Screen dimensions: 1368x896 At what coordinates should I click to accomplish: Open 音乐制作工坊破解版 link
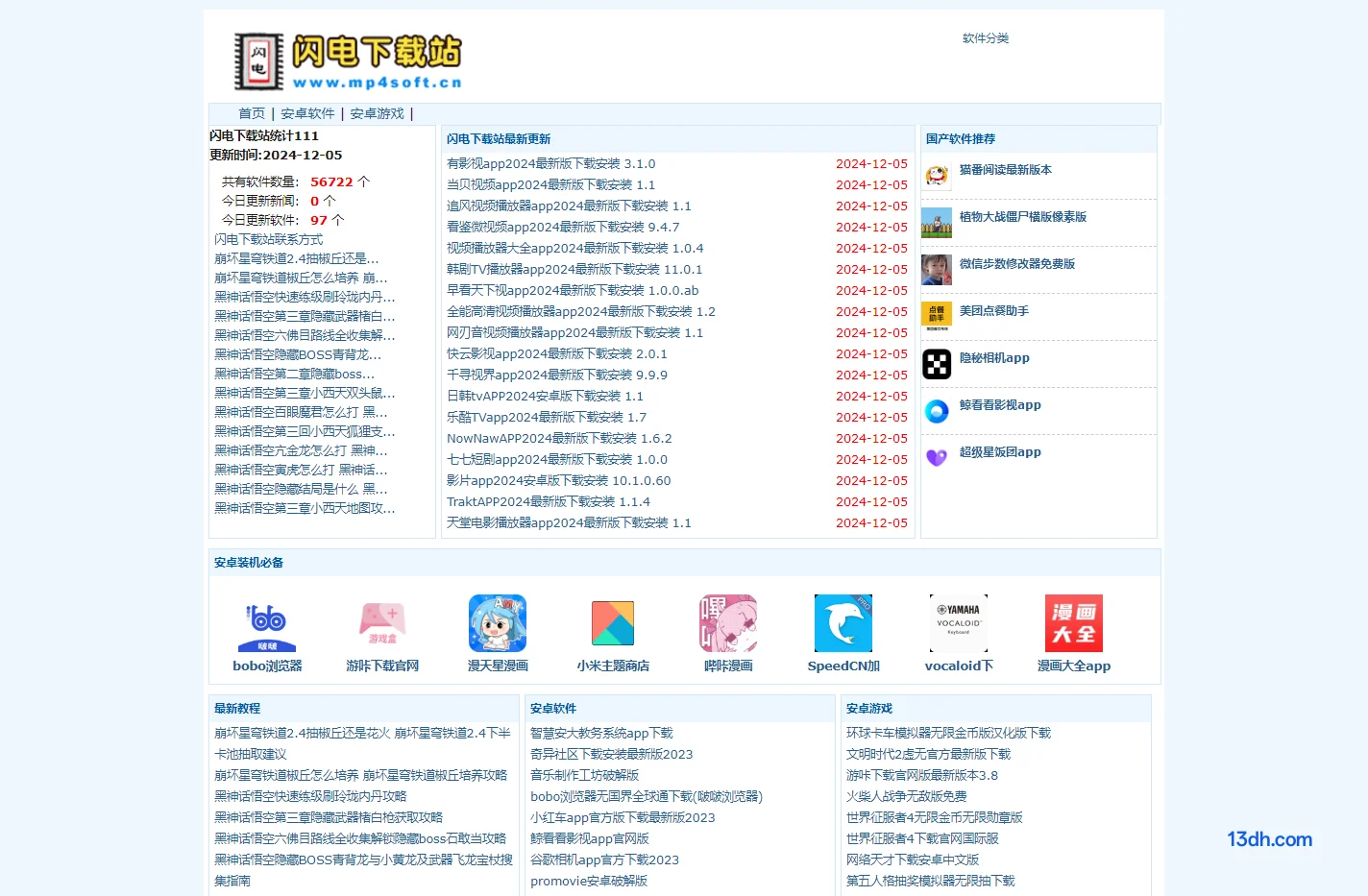click(x=585, y=775)
